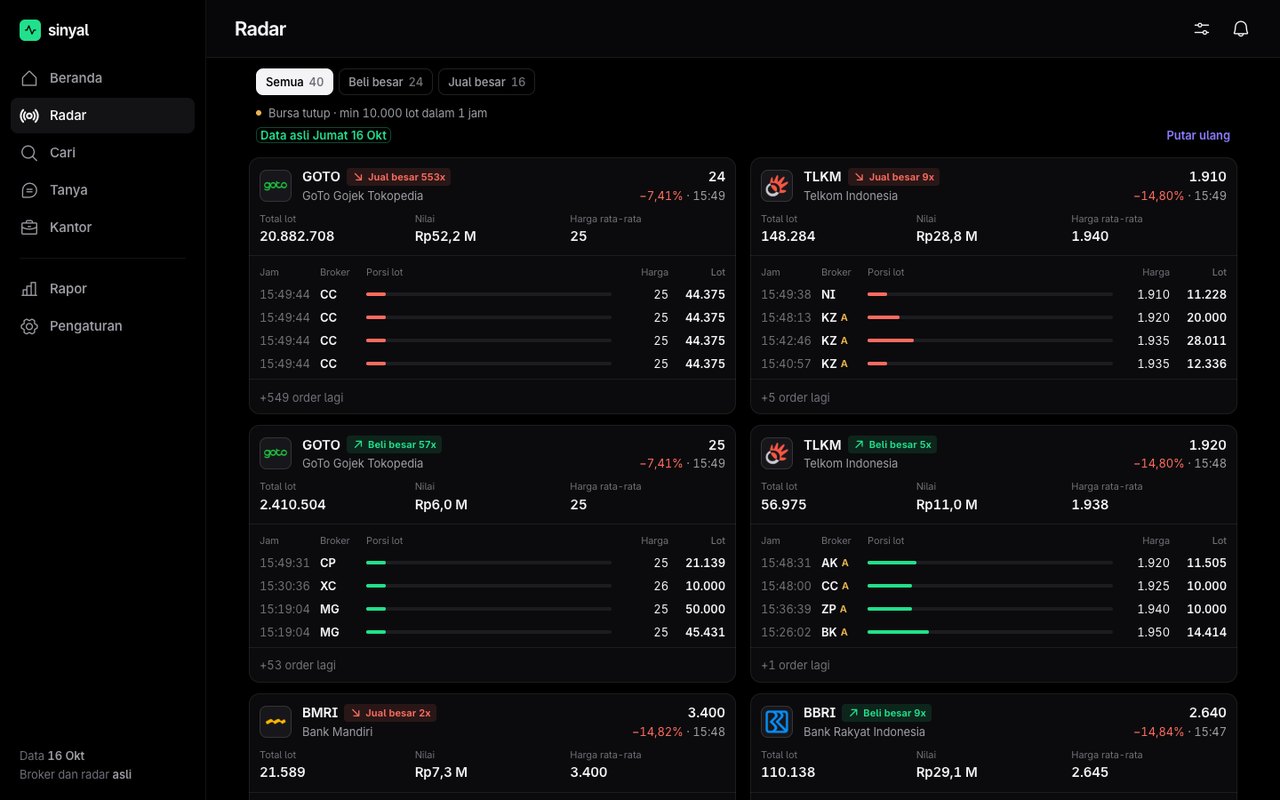Click the Data asli Jumat 16 Okt label
The width and height of the screenshot is (1280, 800).
coord(323,135)
